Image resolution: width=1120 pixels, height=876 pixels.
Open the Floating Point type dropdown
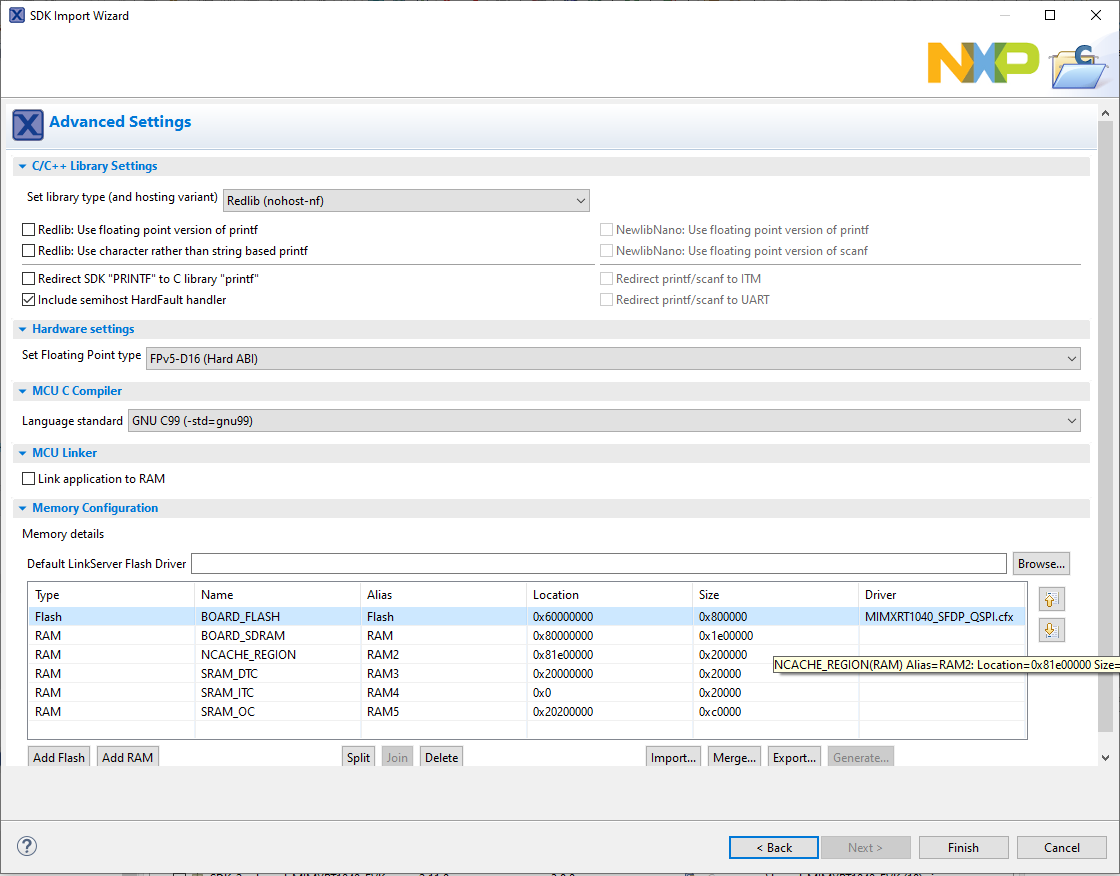[x=612, y=358]
